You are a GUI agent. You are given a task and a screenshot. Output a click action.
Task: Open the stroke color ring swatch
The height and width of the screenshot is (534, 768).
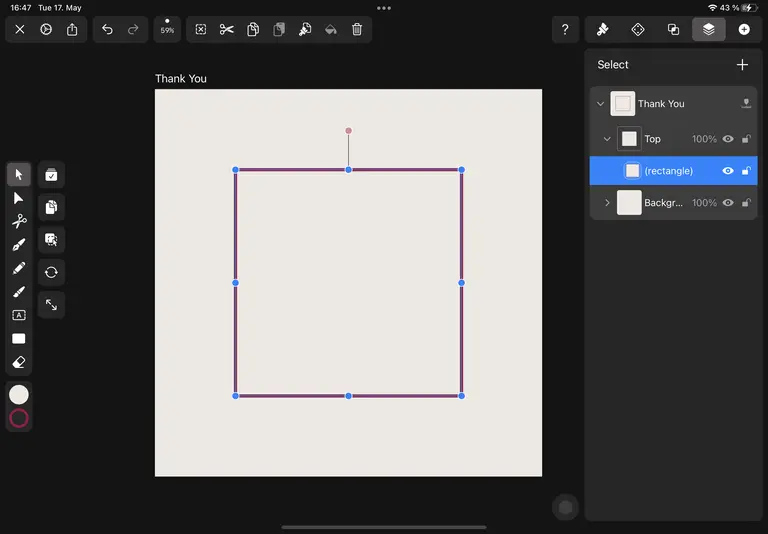click(x=19, y=418)
